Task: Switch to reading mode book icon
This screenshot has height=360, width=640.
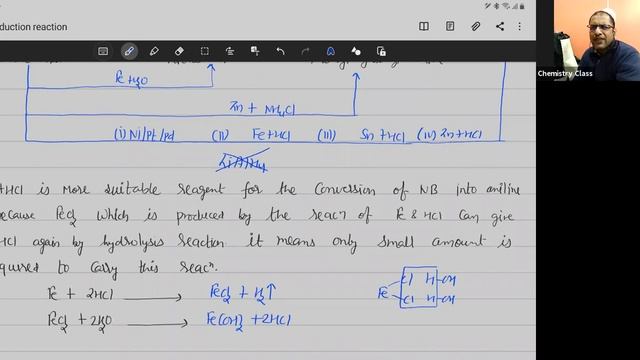Action: (x=424, y=27)
